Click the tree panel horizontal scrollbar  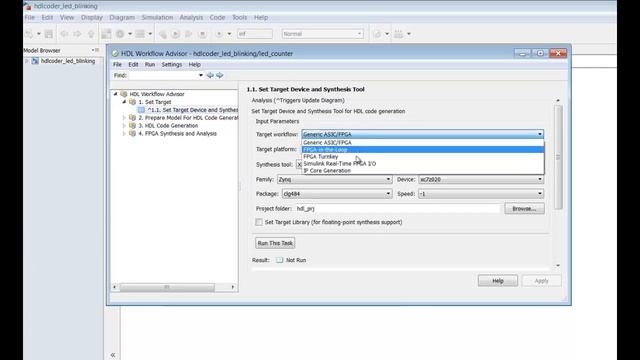coord(167,287)
